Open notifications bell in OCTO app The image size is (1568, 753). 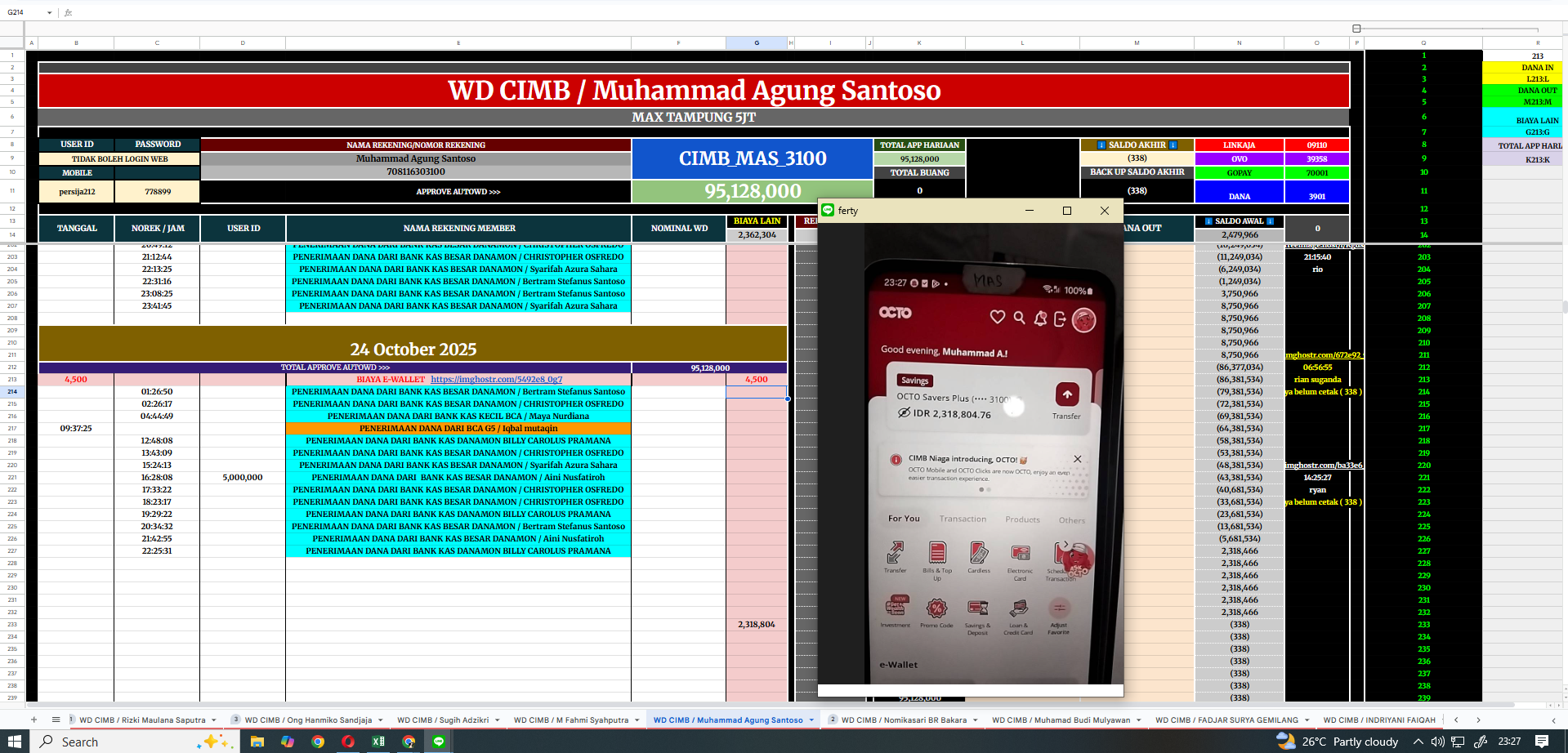pyautogui.click(x=1040, y=319)
